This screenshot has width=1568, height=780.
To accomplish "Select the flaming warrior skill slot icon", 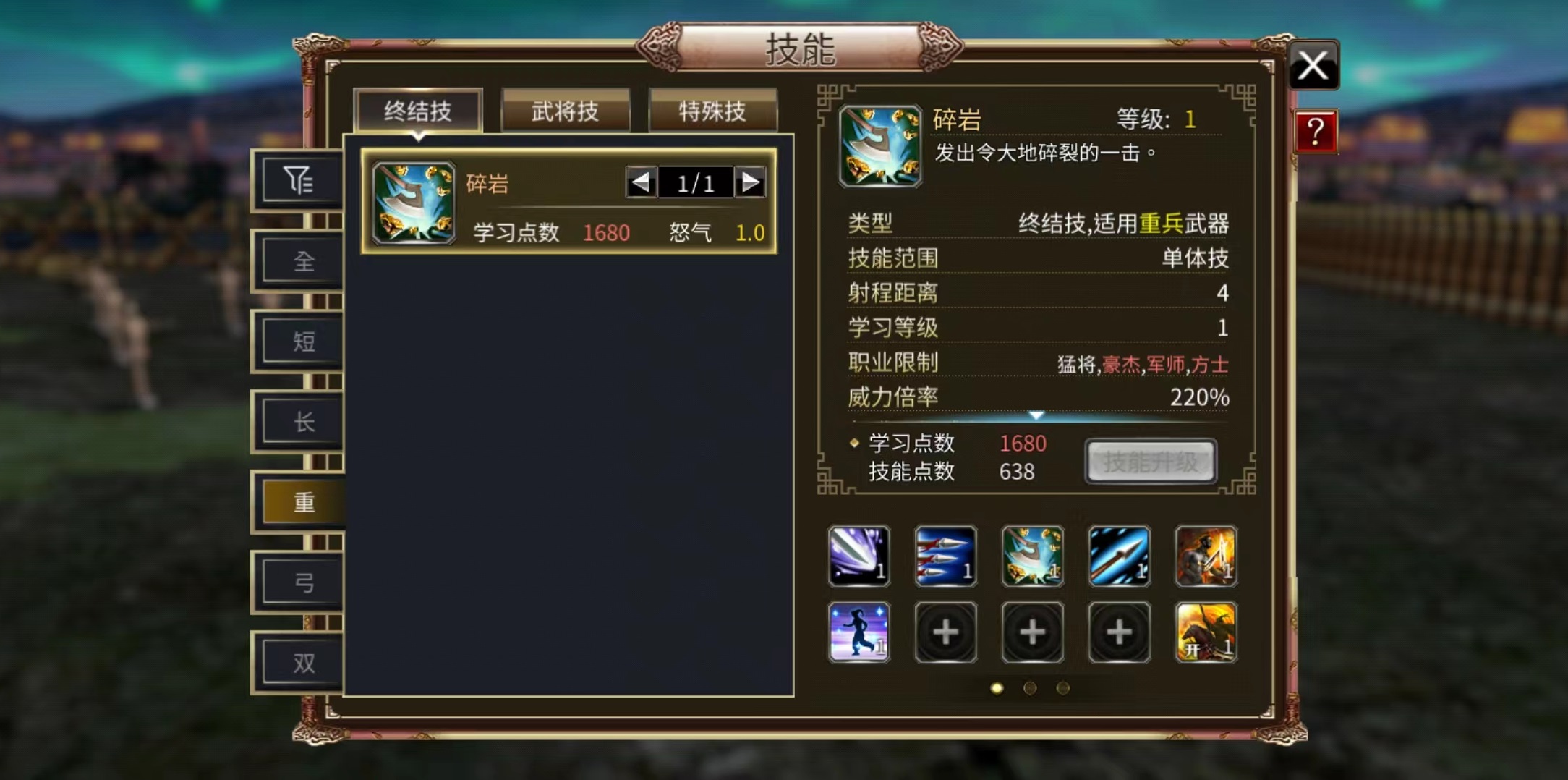I will 1206,556.
